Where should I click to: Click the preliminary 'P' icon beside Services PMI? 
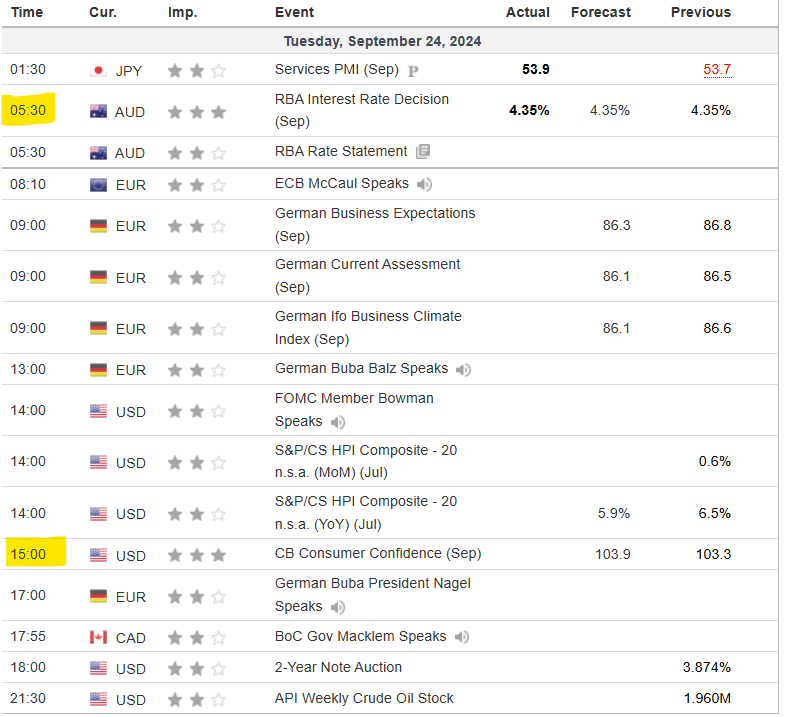(413, 70)
